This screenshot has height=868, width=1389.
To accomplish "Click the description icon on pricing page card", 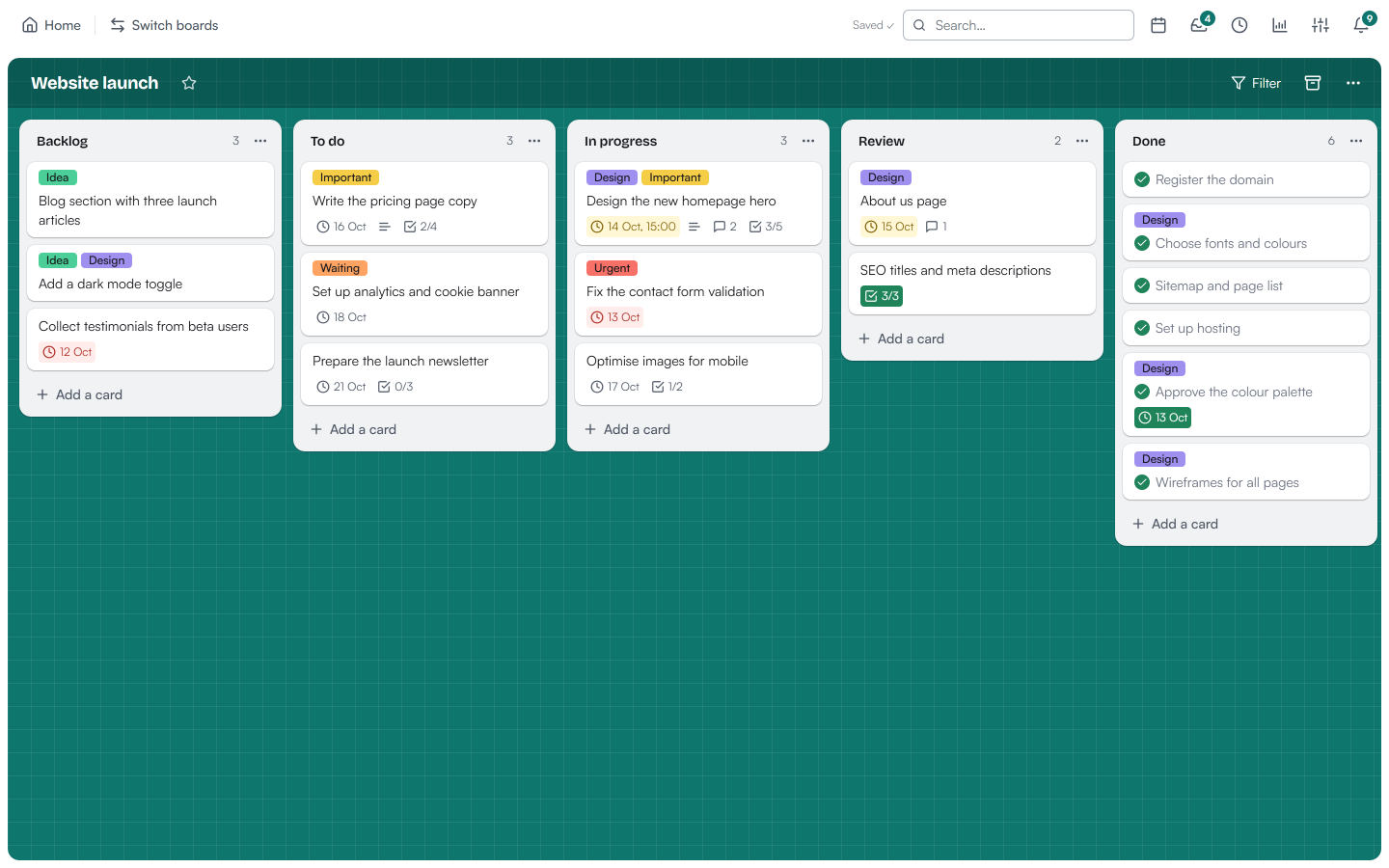I will (x=384, y=227).
